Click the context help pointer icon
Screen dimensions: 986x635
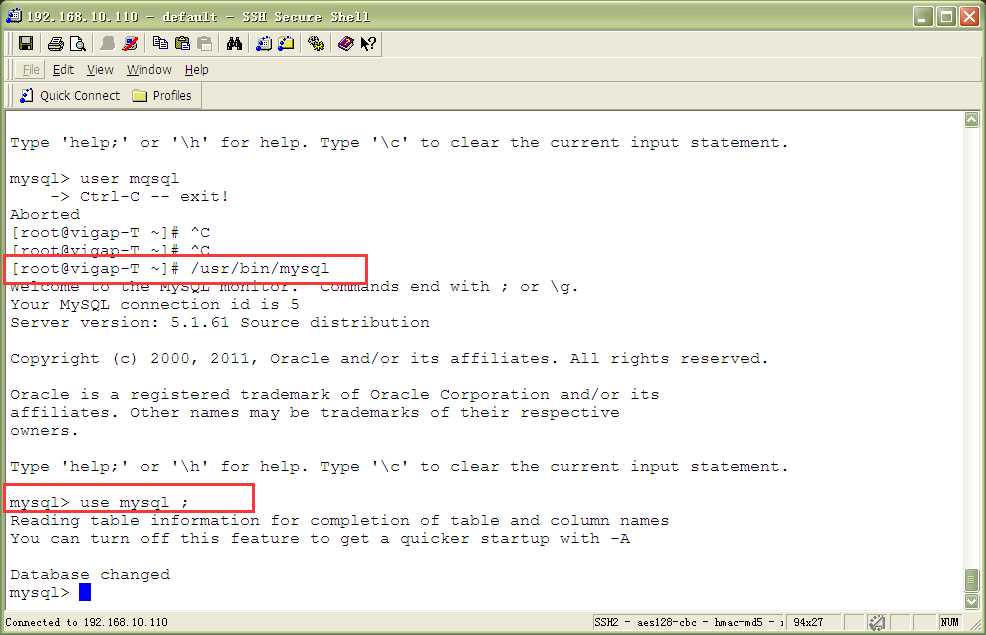pos(368,43)
